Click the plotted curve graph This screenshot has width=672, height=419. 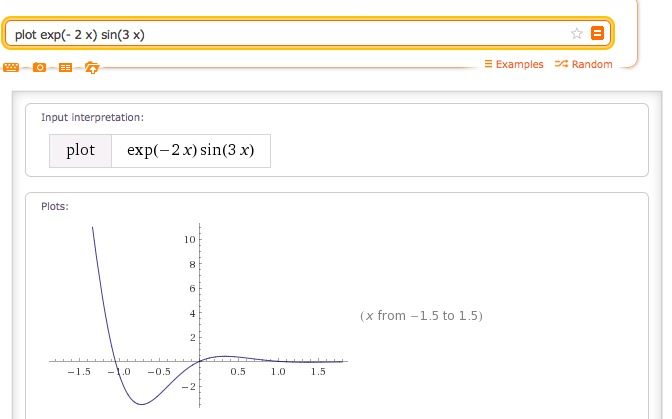(x=198, y=315)
